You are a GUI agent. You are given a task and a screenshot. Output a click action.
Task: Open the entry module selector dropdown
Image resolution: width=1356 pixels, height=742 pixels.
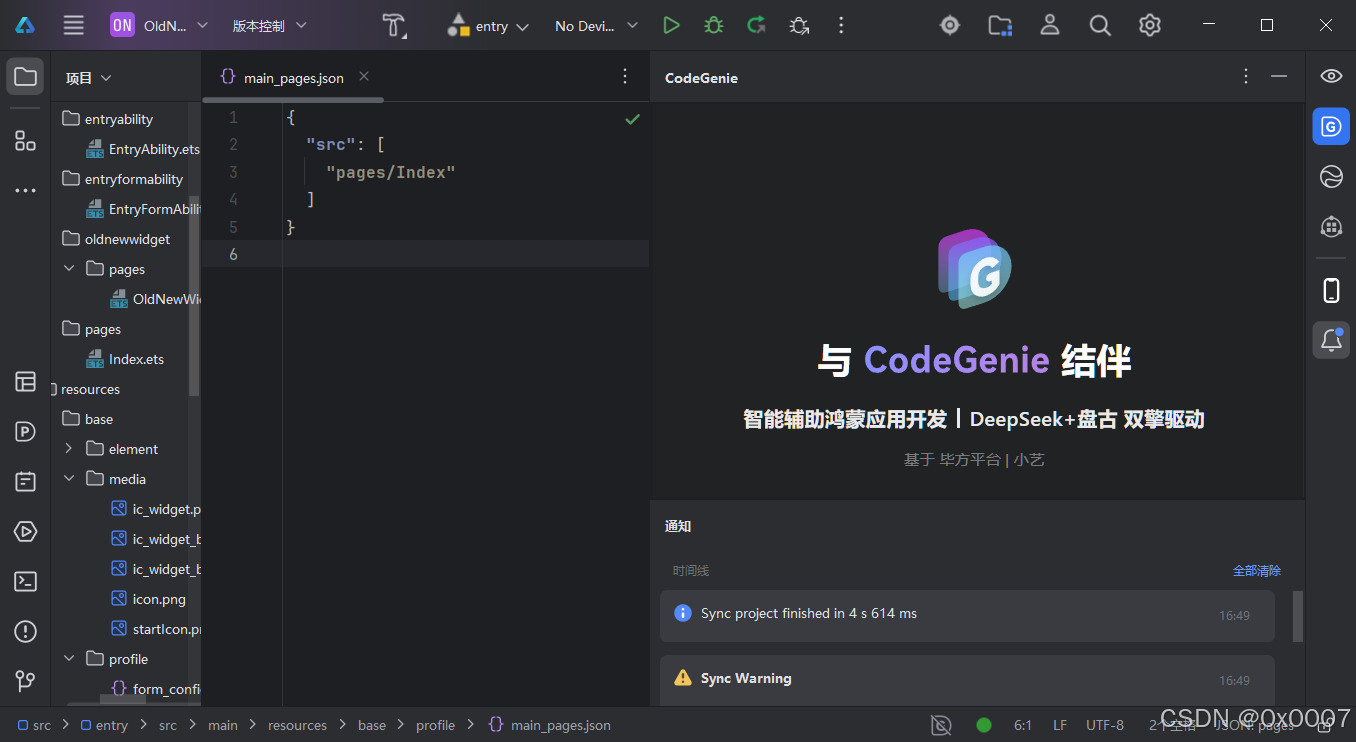tap(488, 26)
